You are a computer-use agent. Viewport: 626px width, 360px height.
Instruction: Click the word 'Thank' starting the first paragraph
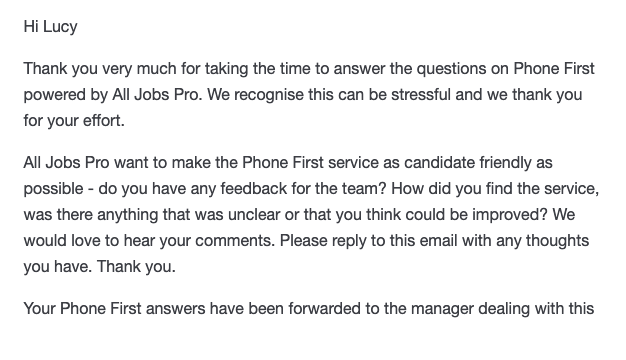coord(46,69)
